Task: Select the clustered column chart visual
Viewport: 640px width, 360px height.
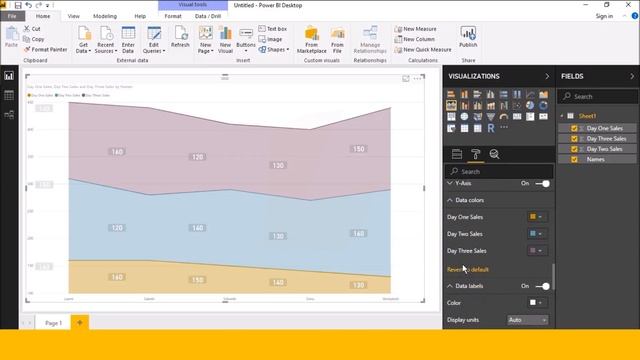Action: 491,95
